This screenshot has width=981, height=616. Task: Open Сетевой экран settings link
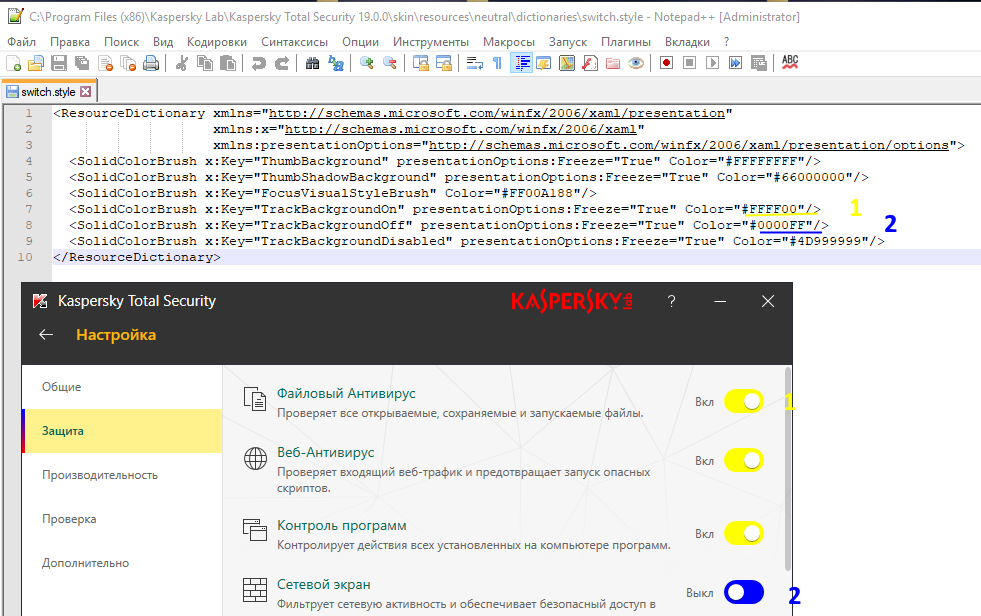[x=323, y=584]
